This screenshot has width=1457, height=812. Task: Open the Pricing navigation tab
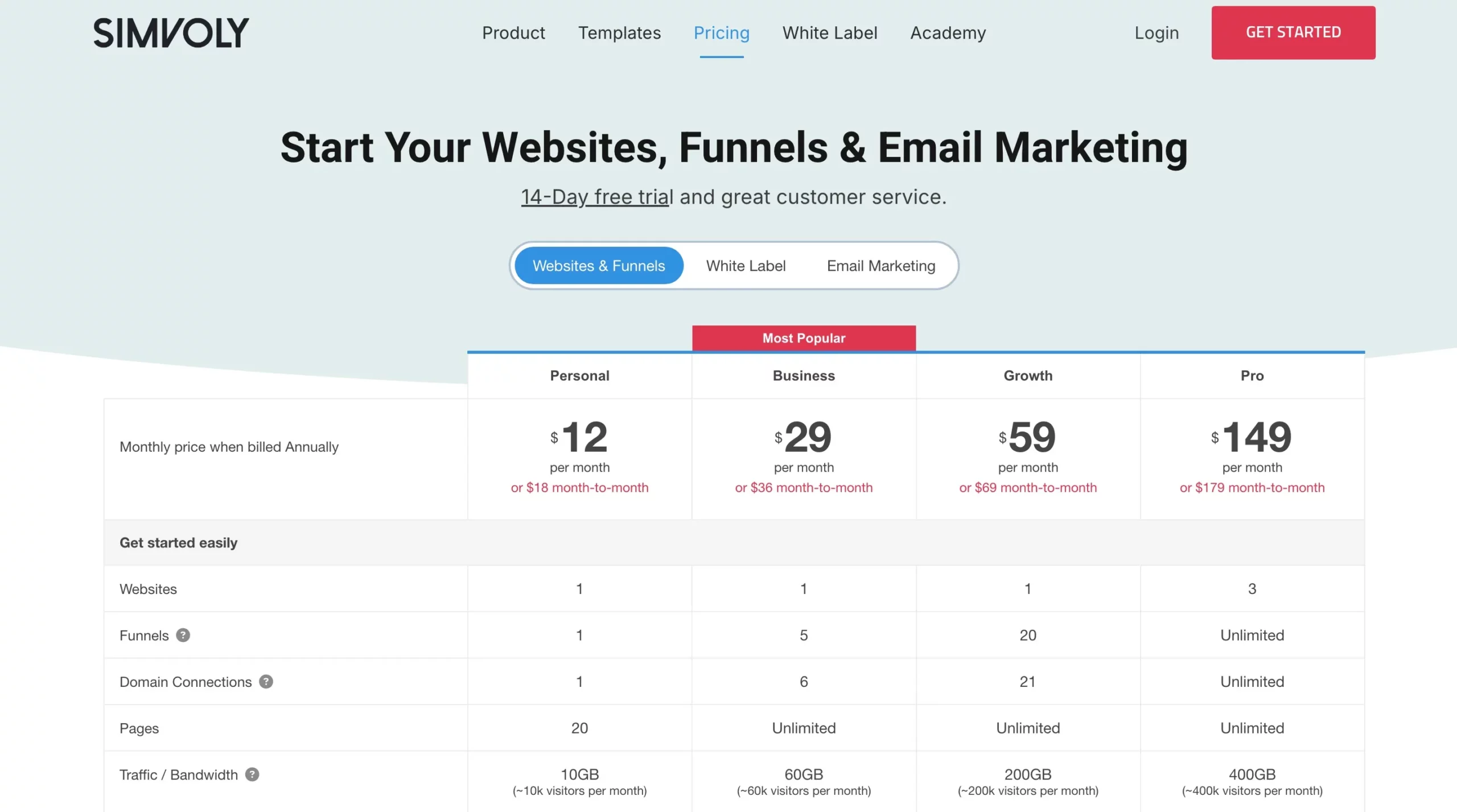tap(721, 32)
